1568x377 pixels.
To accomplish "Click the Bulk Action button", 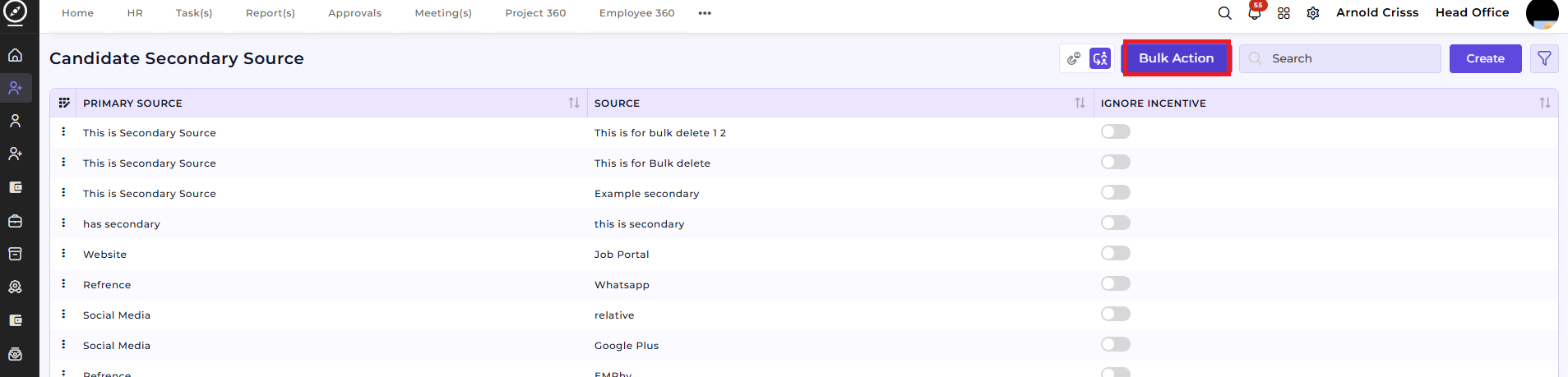I will [x=1176, y=58].
